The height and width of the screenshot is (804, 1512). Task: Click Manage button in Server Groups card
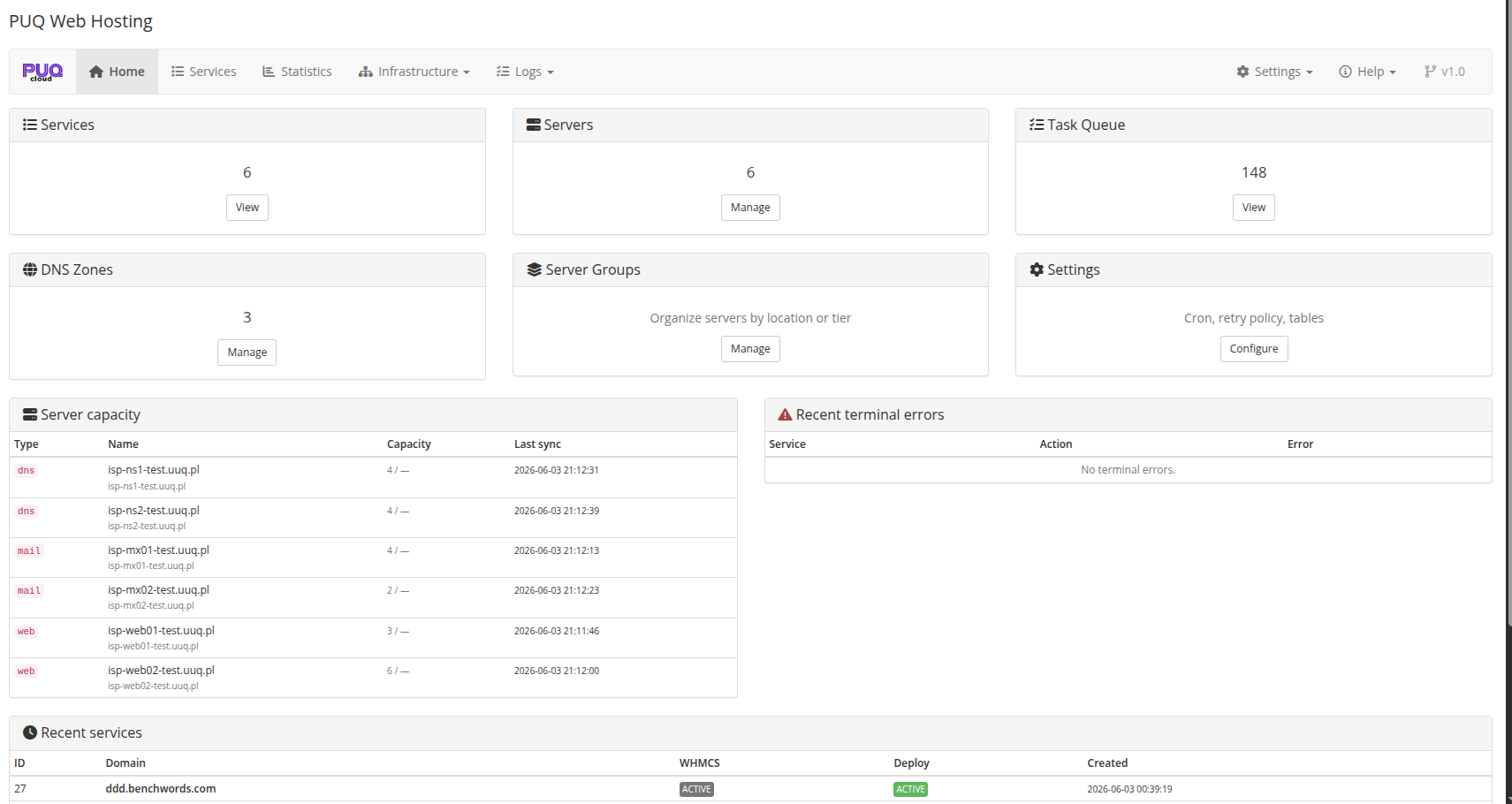(x=750, y=349)
